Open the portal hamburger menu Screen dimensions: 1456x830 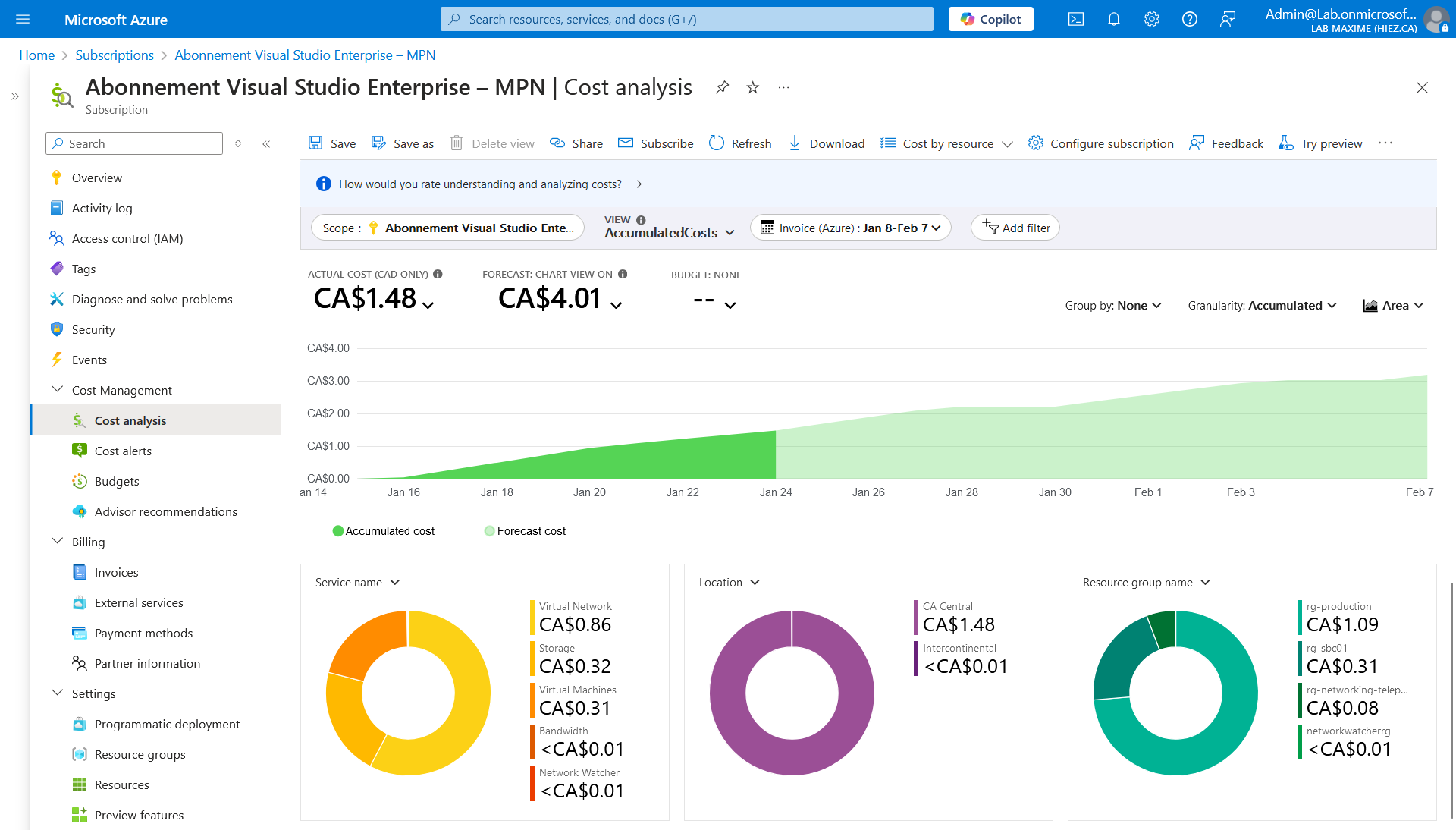click(x=23, y=20)
